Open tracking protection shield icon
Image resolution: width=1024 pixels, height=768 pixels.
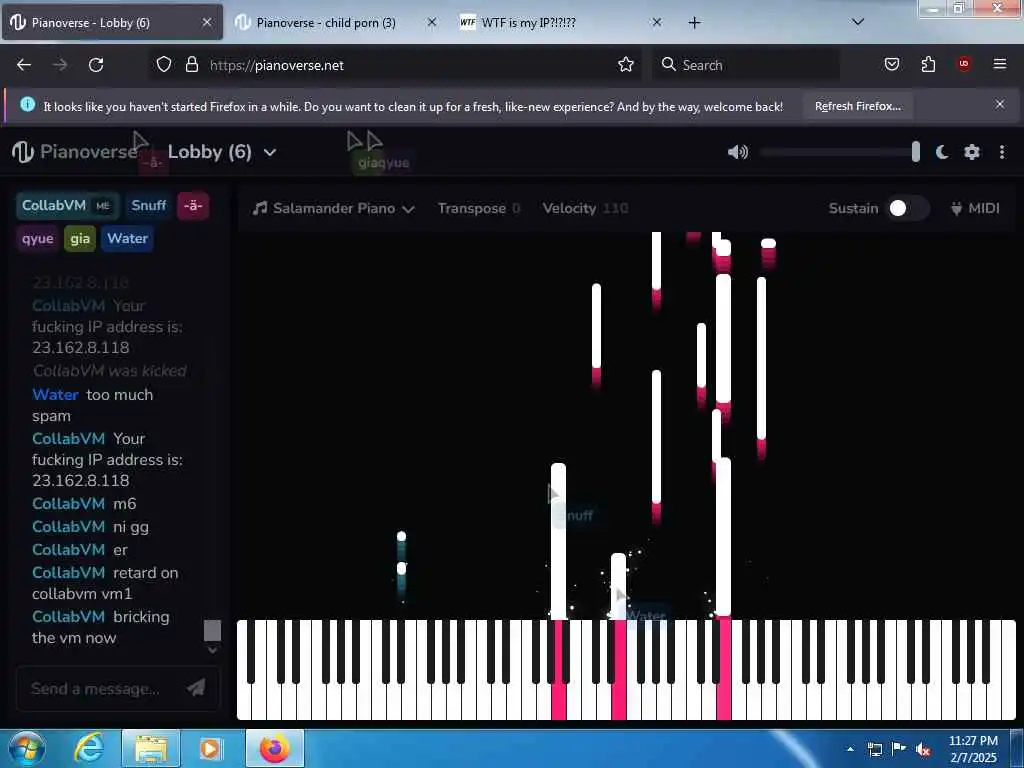(164, 65)
